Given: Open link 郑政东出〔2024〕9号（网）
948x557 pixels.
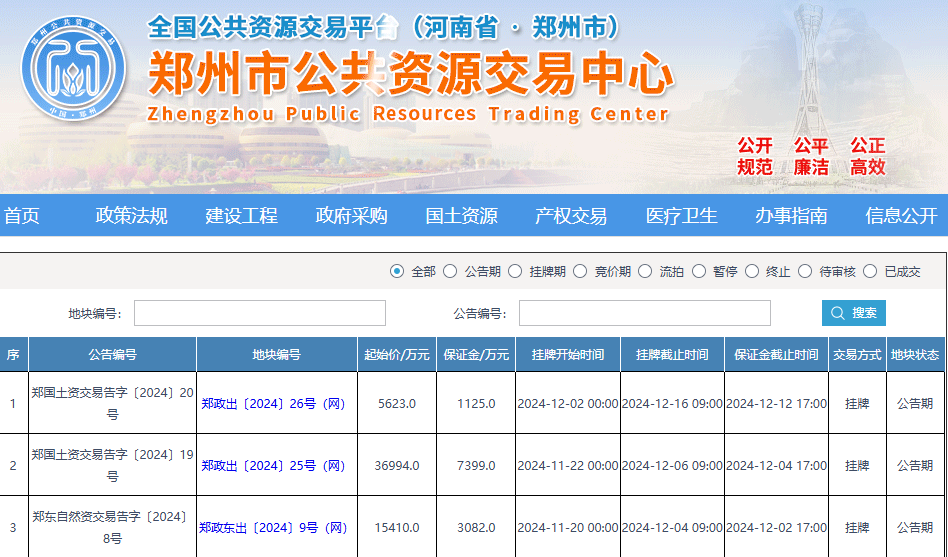Looking at the screenshot, I should [273, 528].
